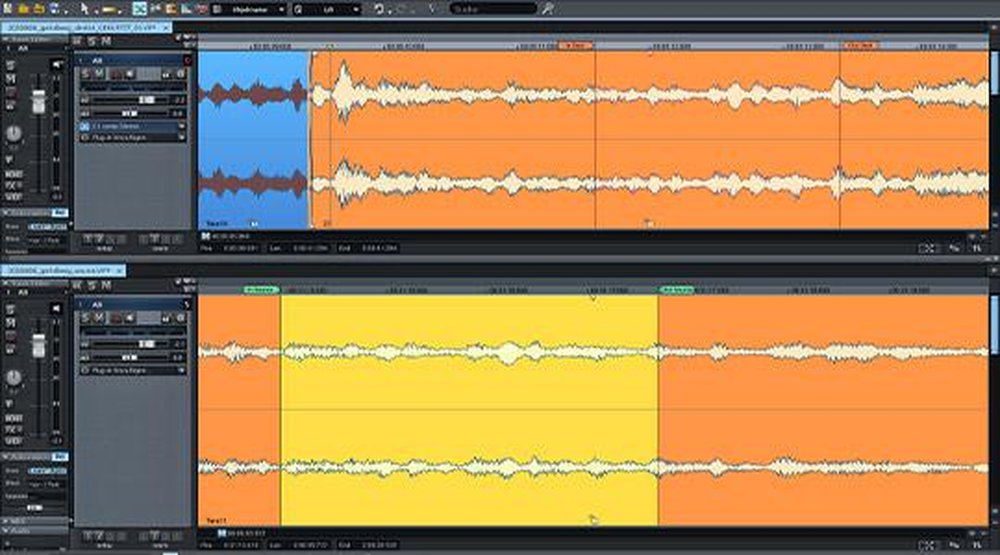Open the first plug-in slot dropdown on upper track 1

[x=182, y=126]
